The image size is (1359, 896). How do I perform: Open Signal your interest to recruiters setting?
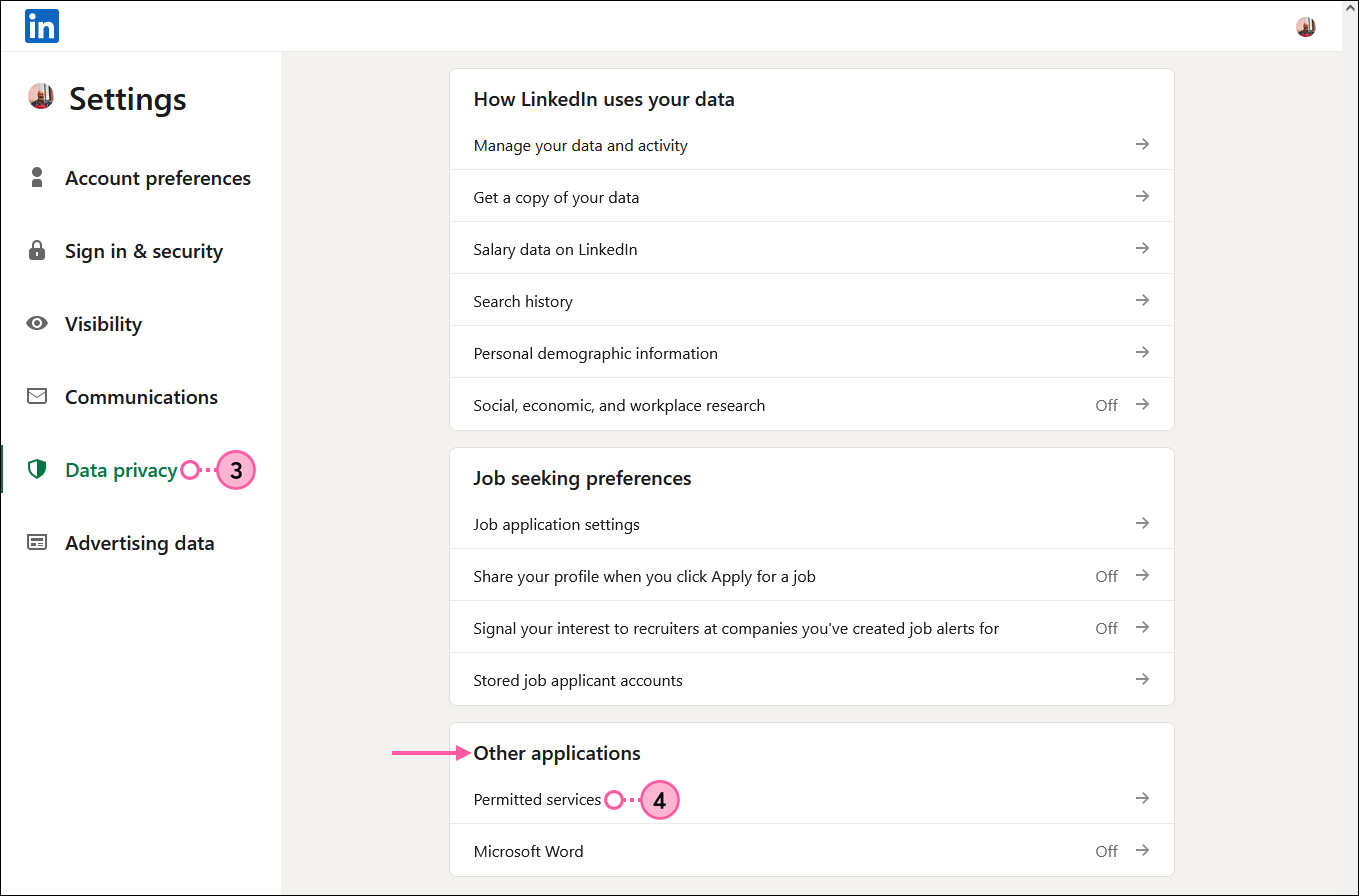tap(812, 628)
